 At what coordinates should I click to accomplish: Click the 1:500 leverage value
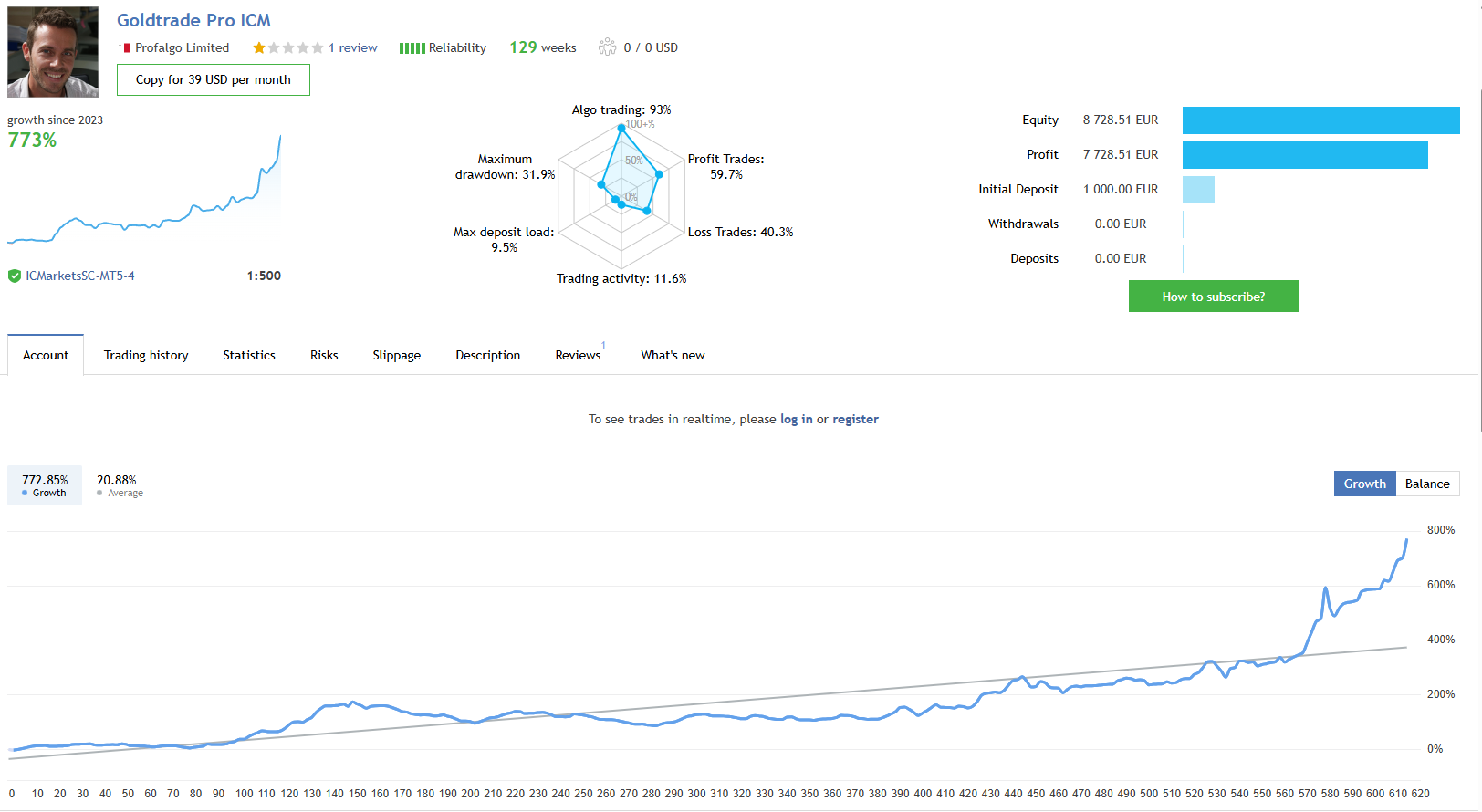(x=264, y=276)
